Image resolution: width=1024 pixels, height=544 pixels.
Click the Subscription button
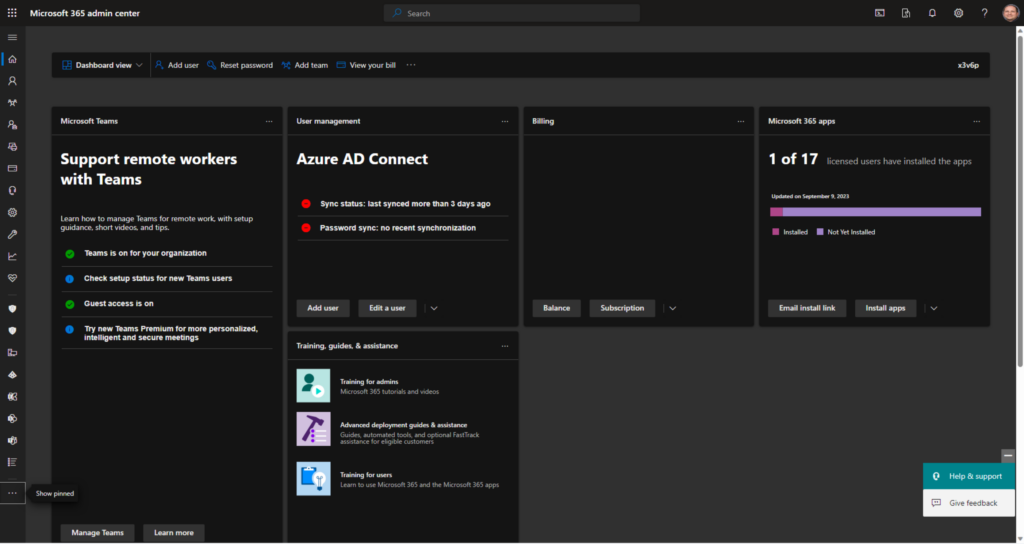click(622, 308)
